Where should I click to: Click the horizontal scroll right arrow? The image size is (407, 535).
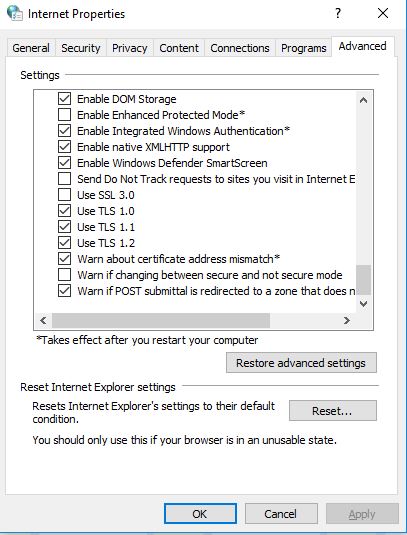pyautogui.click(x=347, y=320)
